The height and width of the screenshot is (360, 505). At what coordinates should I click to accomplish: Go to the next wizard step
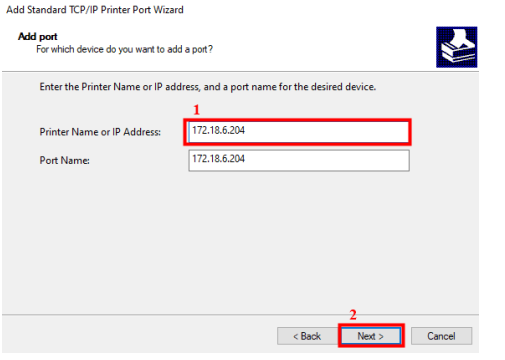371,336
